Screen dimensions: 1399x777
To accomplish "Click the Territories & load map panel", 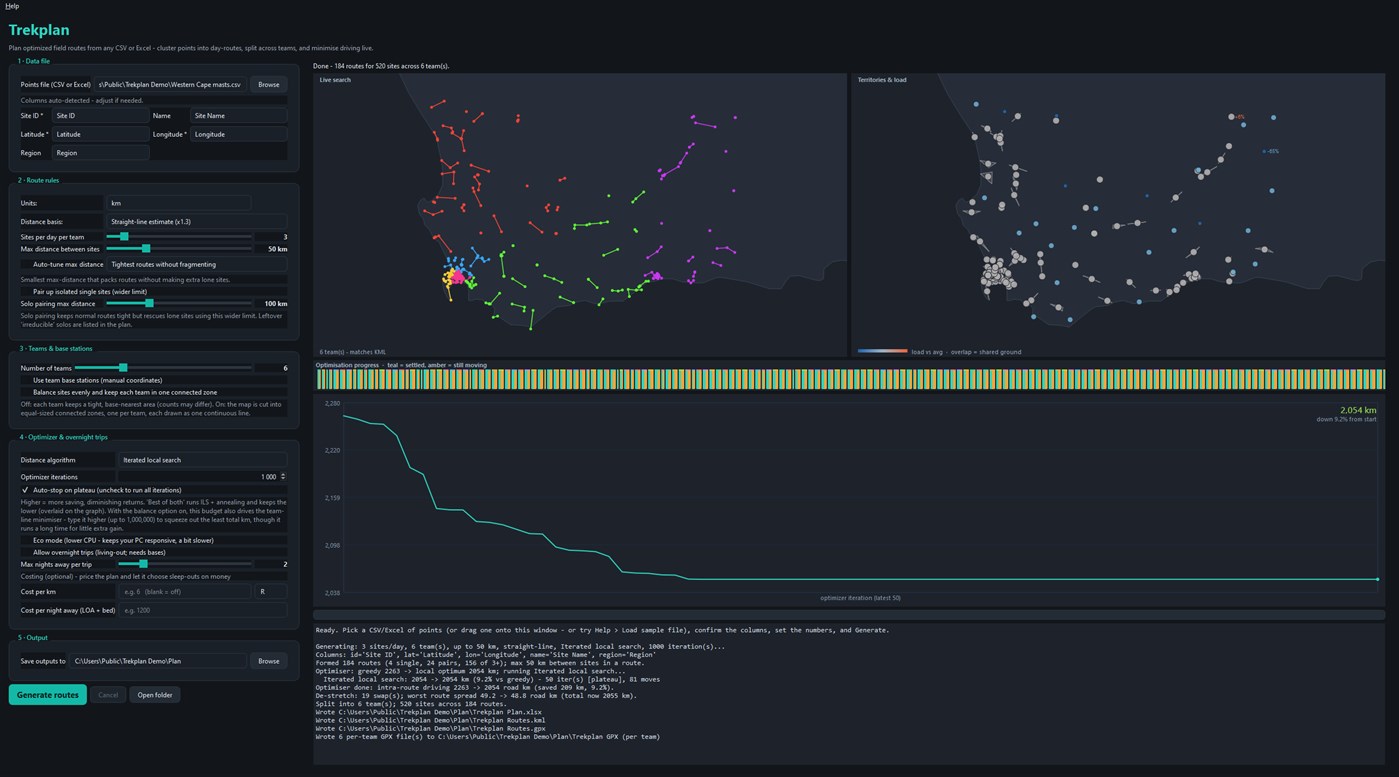I will click(x=1118, y=215).
